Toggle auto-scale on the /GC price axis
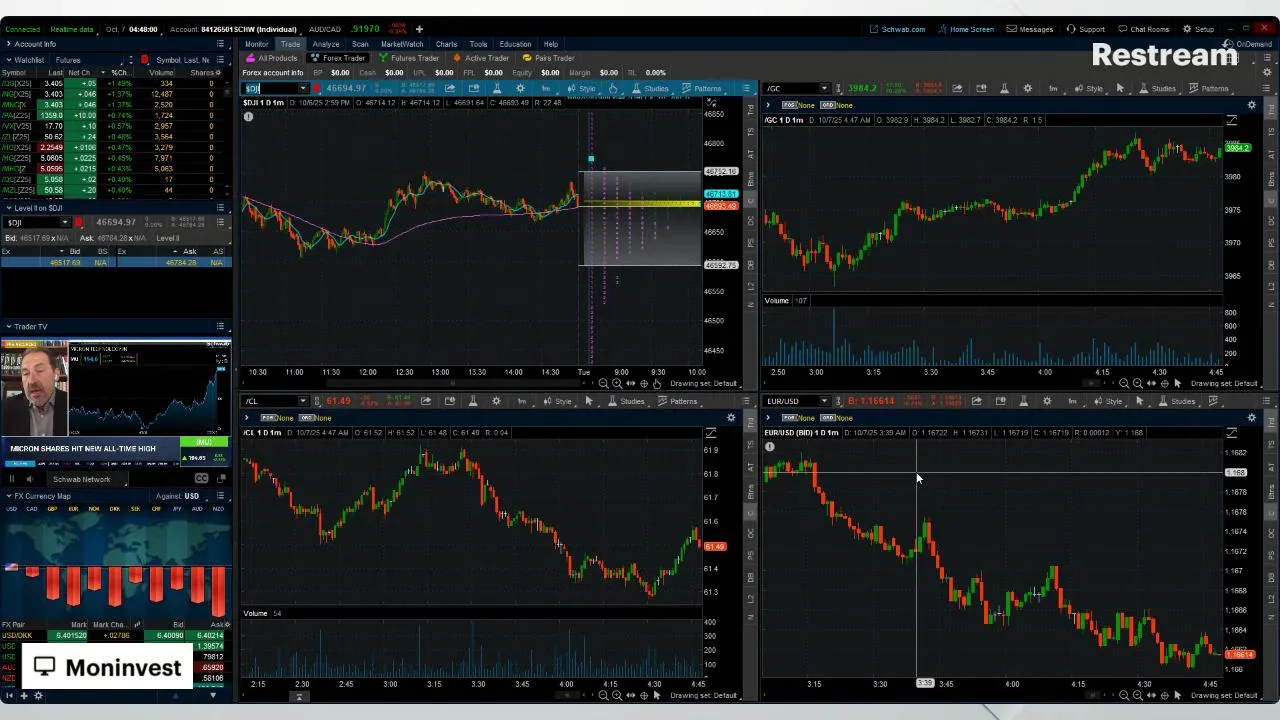Screen dimensions: 1280x720 1231,120
